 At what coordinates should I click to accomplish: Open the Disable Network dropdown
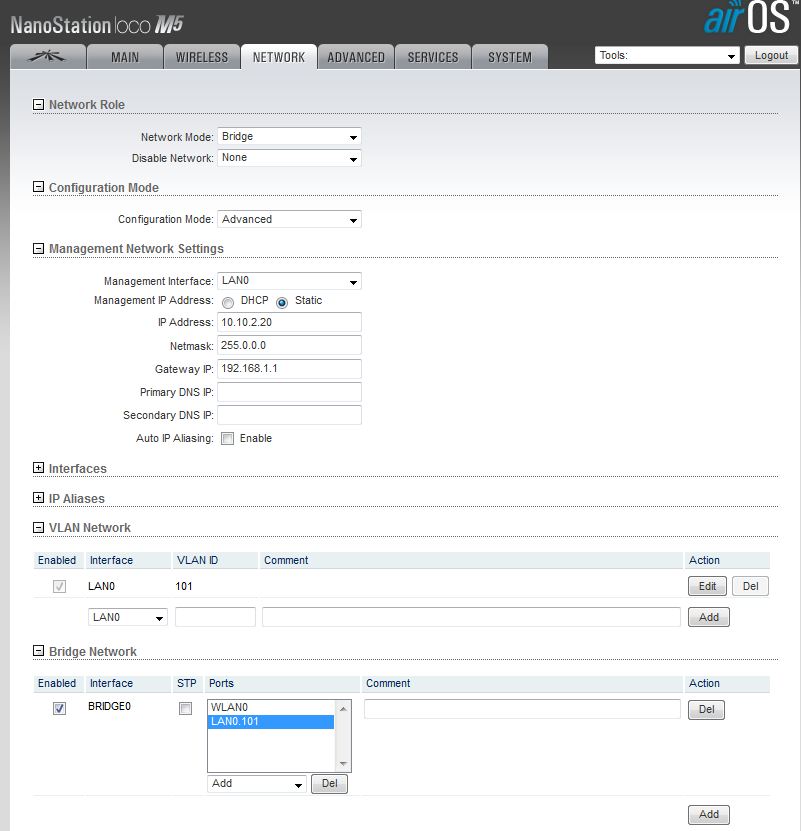289,158
